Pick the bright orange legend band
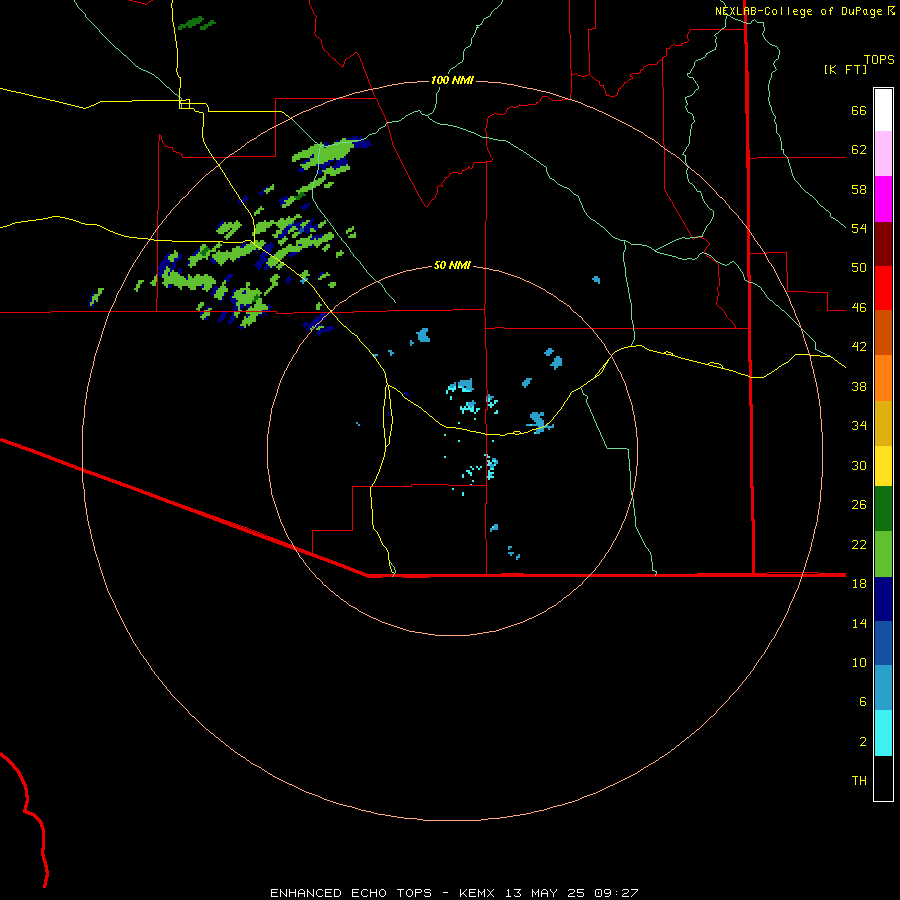Viewport: 900px width, 900px height. pos(883,378)
